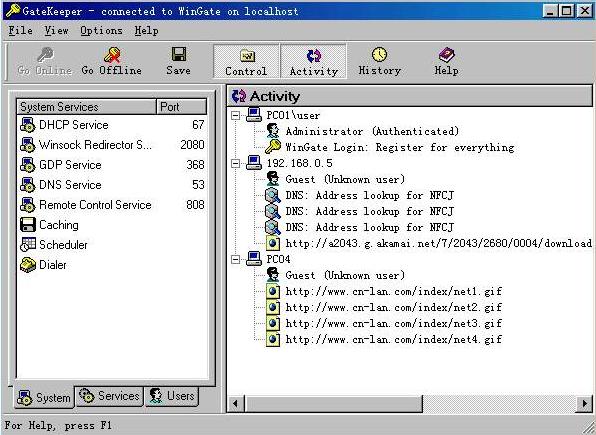This screenshot has width=596, height=435.
Task: Select the net1.gif URL entry
Action: (393, 292)
